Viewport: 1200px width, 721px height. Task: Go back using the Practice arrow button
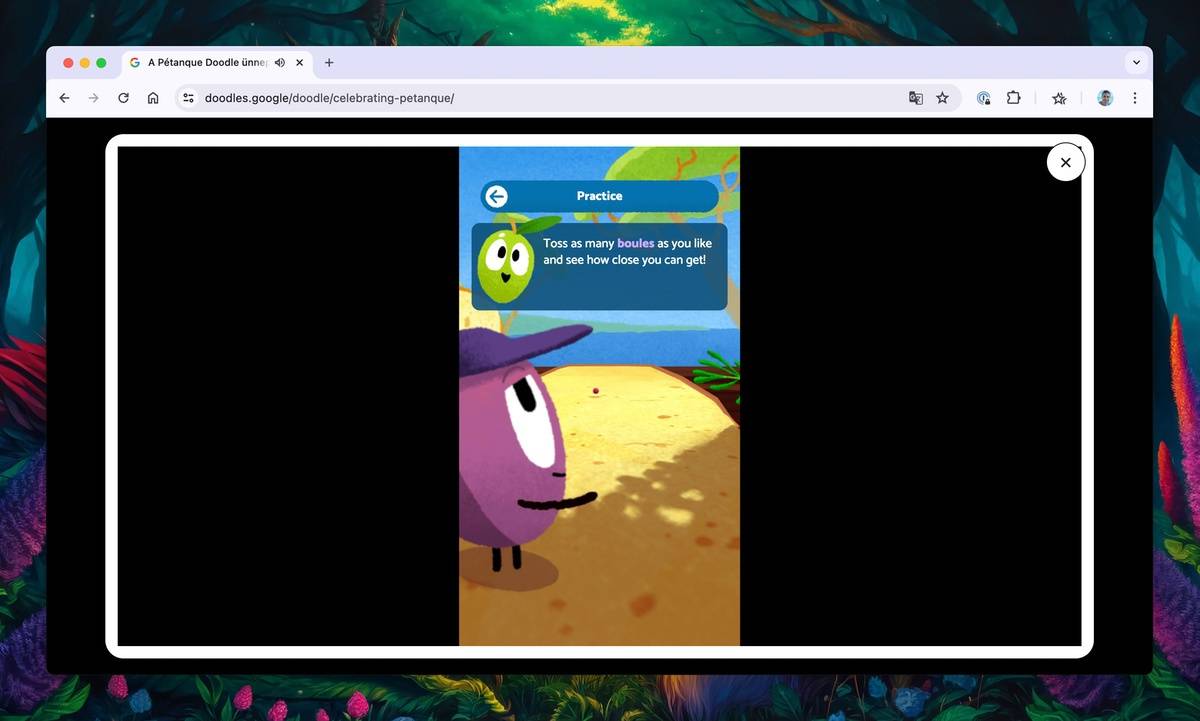tap(496, 196)
